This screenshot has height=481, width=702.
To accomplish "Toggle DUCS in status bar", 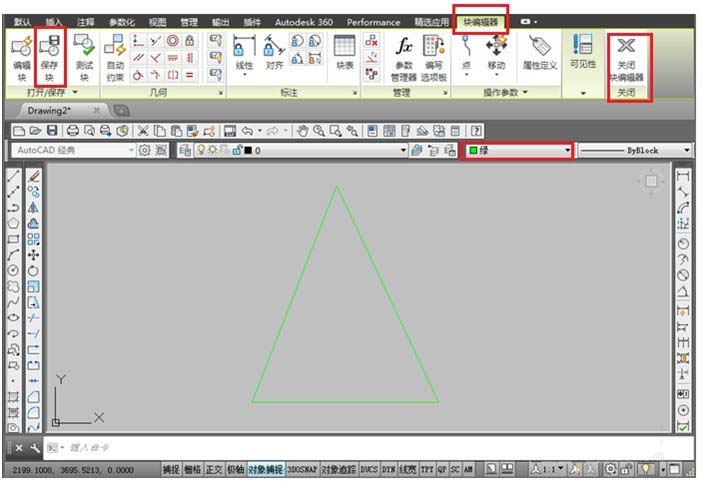I will coord(369,469).
